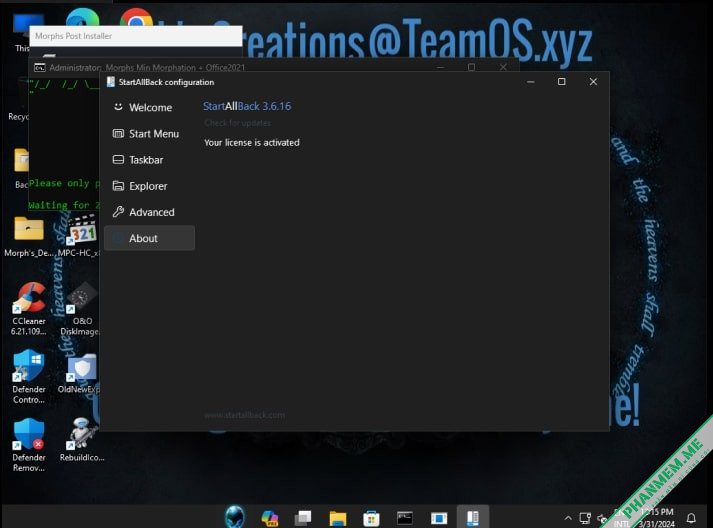Open the Defender Remover desktop shortcut
The height and width of the screenshot is (528, 713).
(x=29, y=446)
